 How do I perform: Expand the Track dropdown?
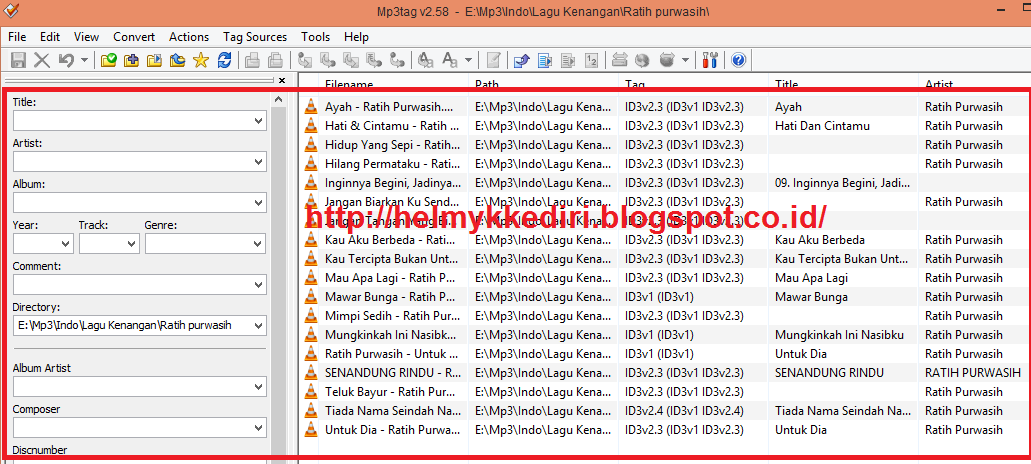pyautogui.click(x=132, y=244)
